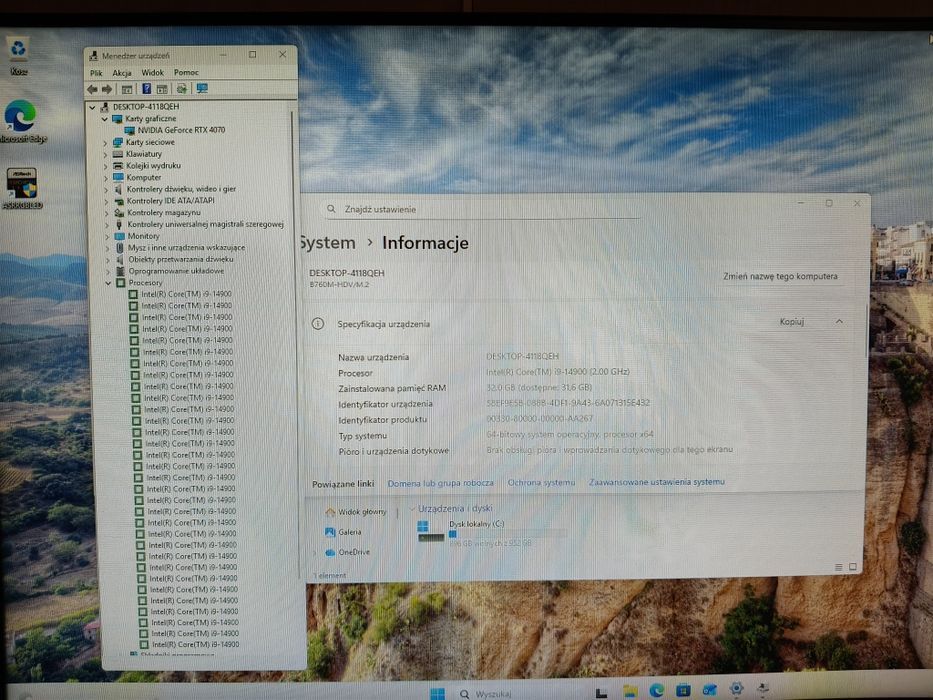Open the Domena lub grupa robocza link
Viewport: 933px width, 700px height.
click(440, 483)
